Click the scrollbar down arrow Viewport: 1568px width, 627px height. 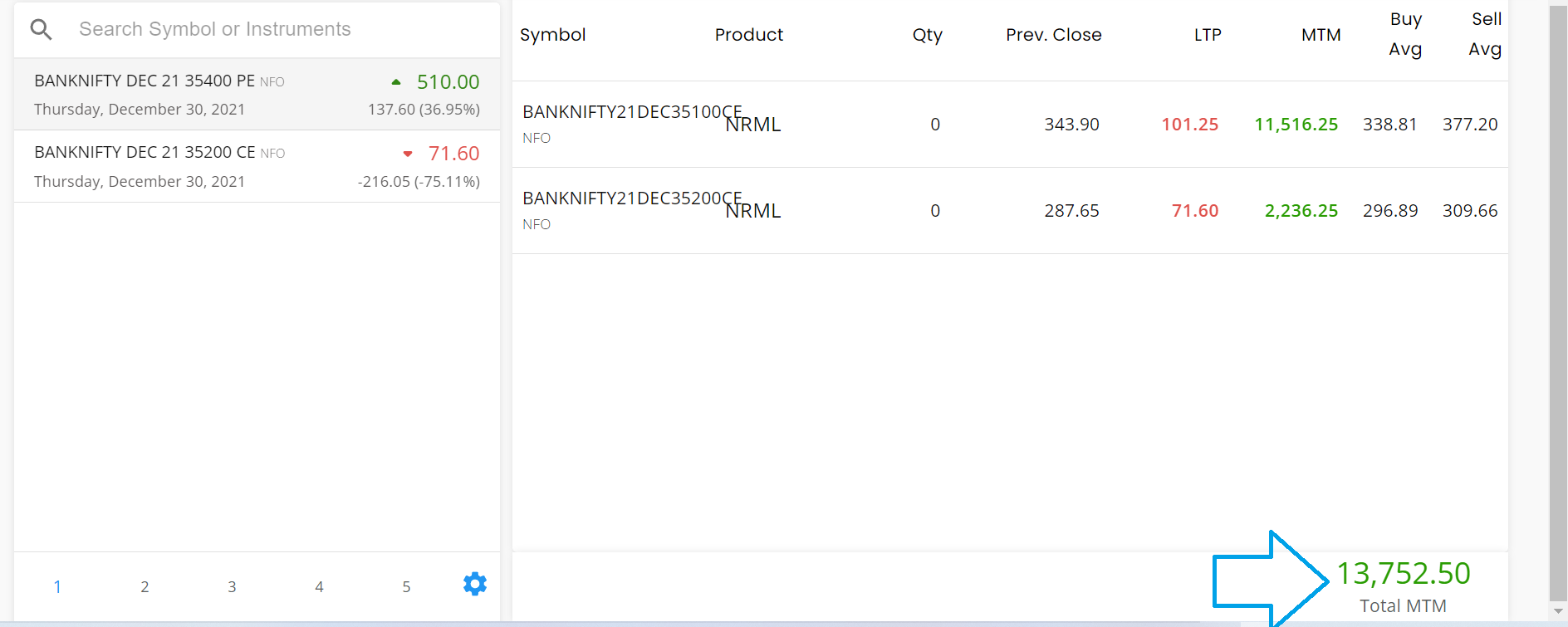pos(1558,611)
